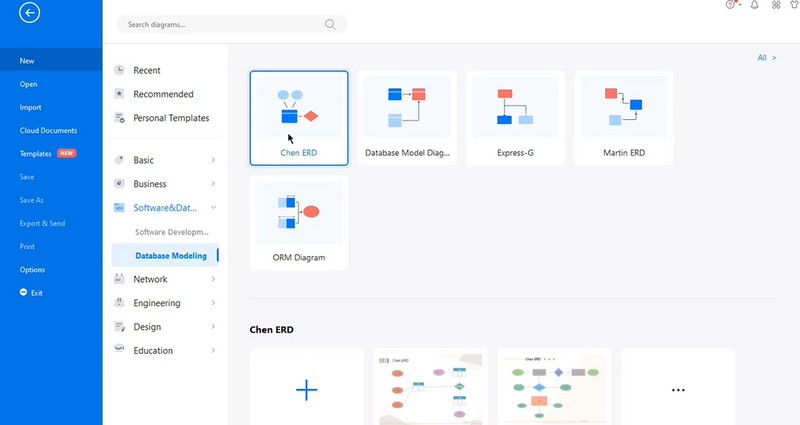Image resolution: width=800 pixels, height=425 pixels.
Task: Select the Express-G diagram icon
Action: click(515, 106)
